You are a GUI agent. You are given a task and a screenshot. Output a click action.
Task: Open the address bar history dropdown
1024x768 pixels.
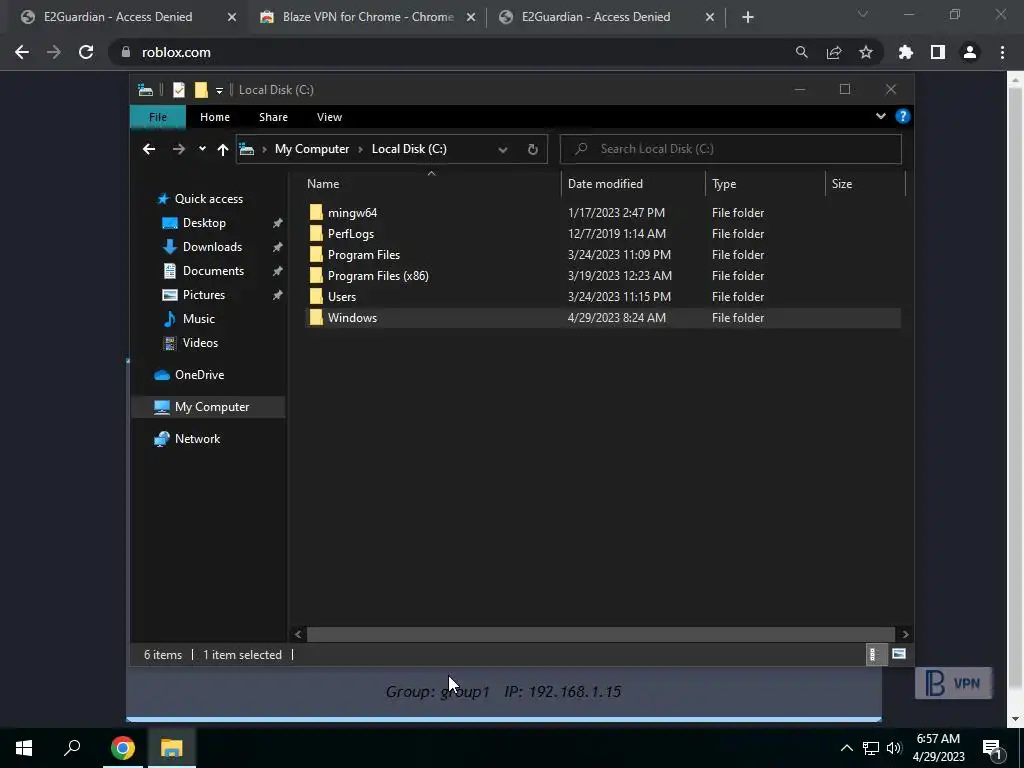click(x=502, y=150)
